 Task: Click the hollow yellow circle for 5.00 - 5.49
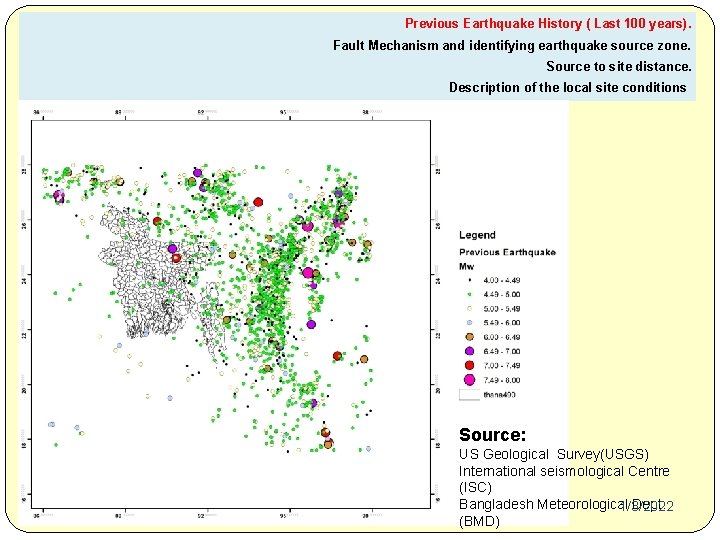[x=469, y=309]
